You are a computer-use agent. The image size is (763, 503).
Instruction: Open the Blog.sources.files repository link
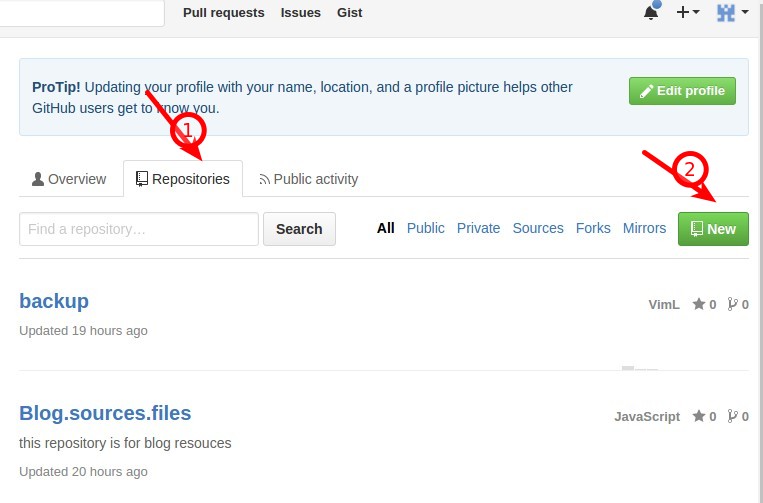point(105,413)
